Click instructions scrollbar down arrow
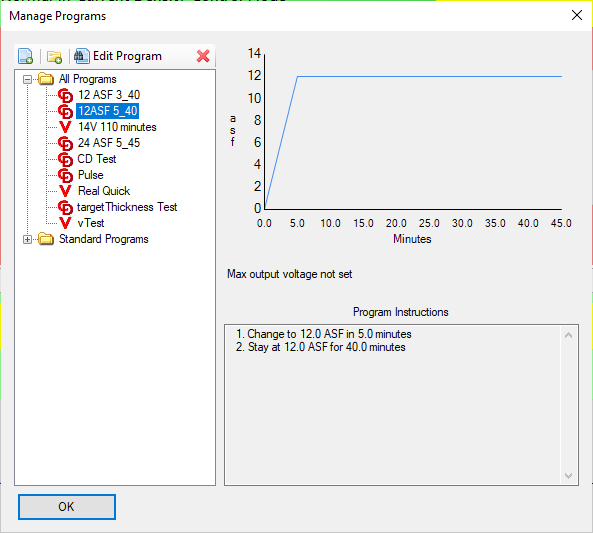The image size is (593, 533). [x=568, y=476]
